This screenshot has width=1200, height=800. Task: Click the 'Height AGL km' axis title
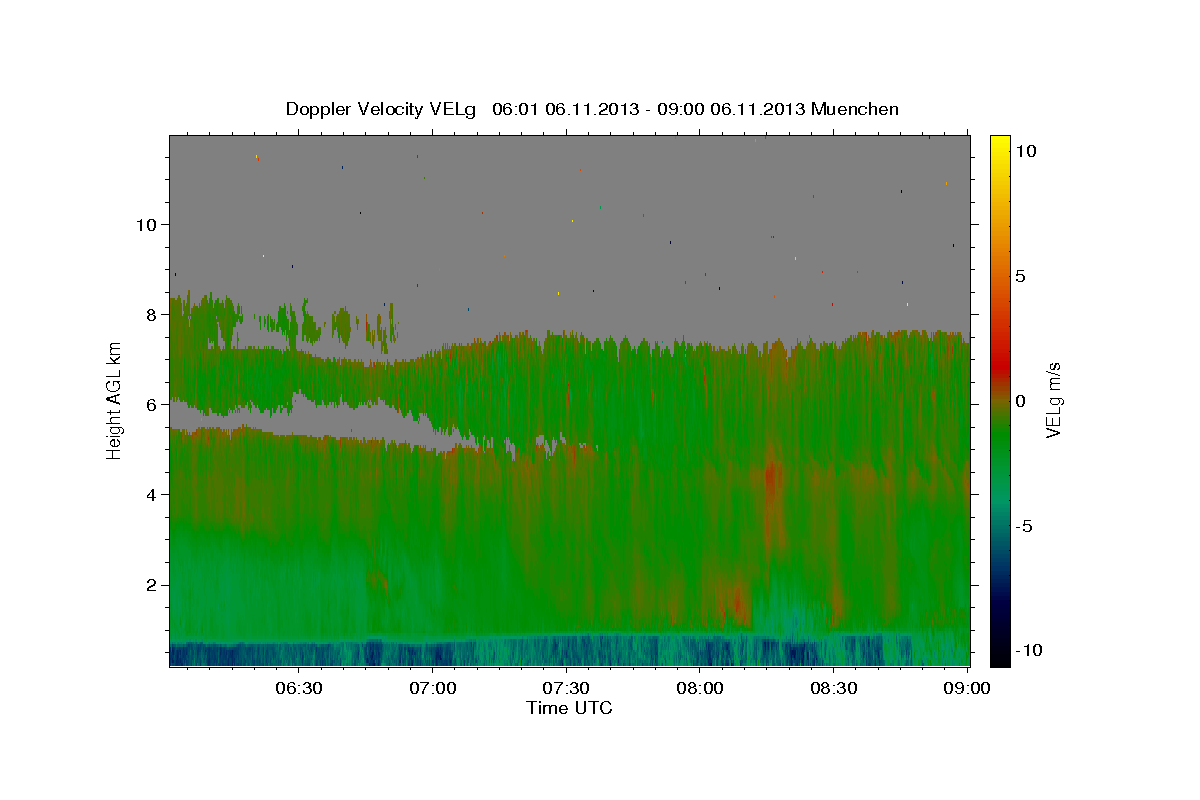click(114, 401)
